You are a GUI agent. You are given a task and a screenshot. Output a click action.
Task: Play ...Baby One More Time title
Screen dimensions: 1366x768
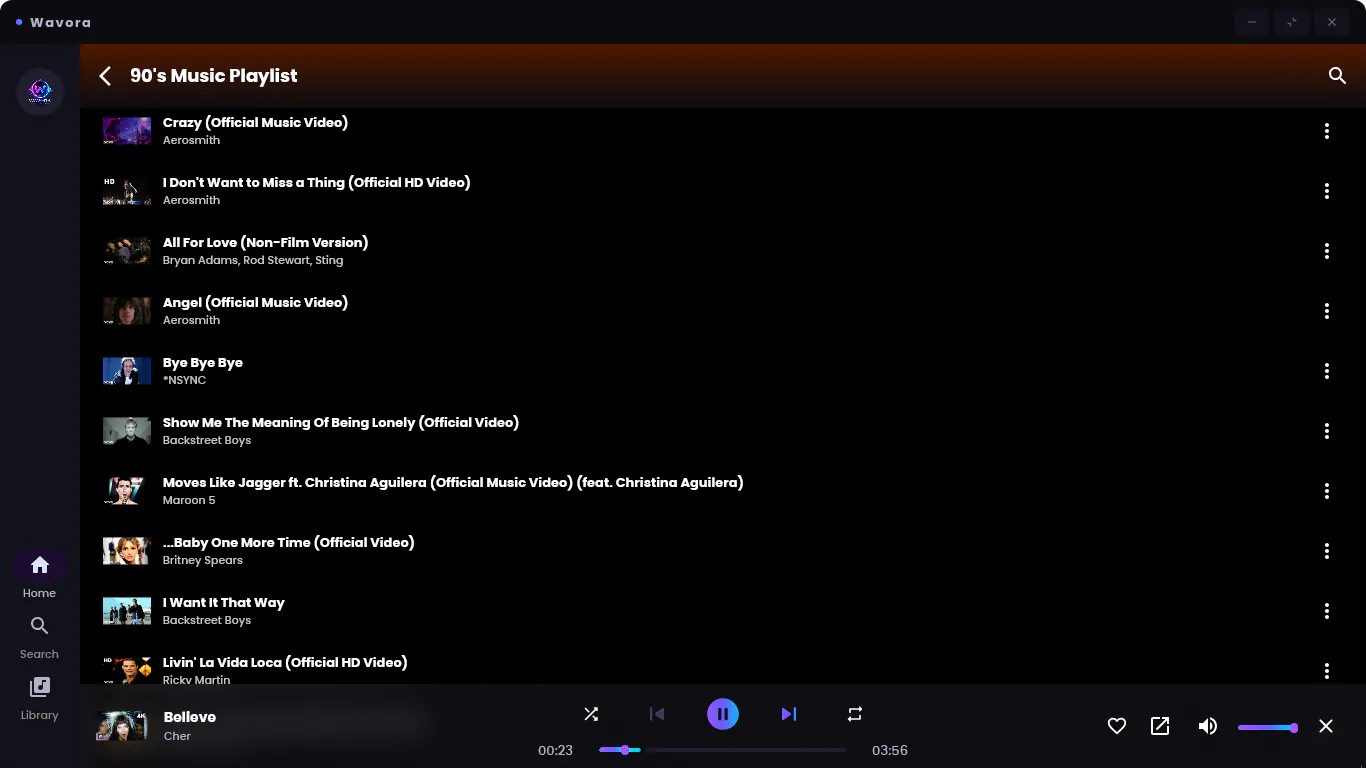[288, 542]
